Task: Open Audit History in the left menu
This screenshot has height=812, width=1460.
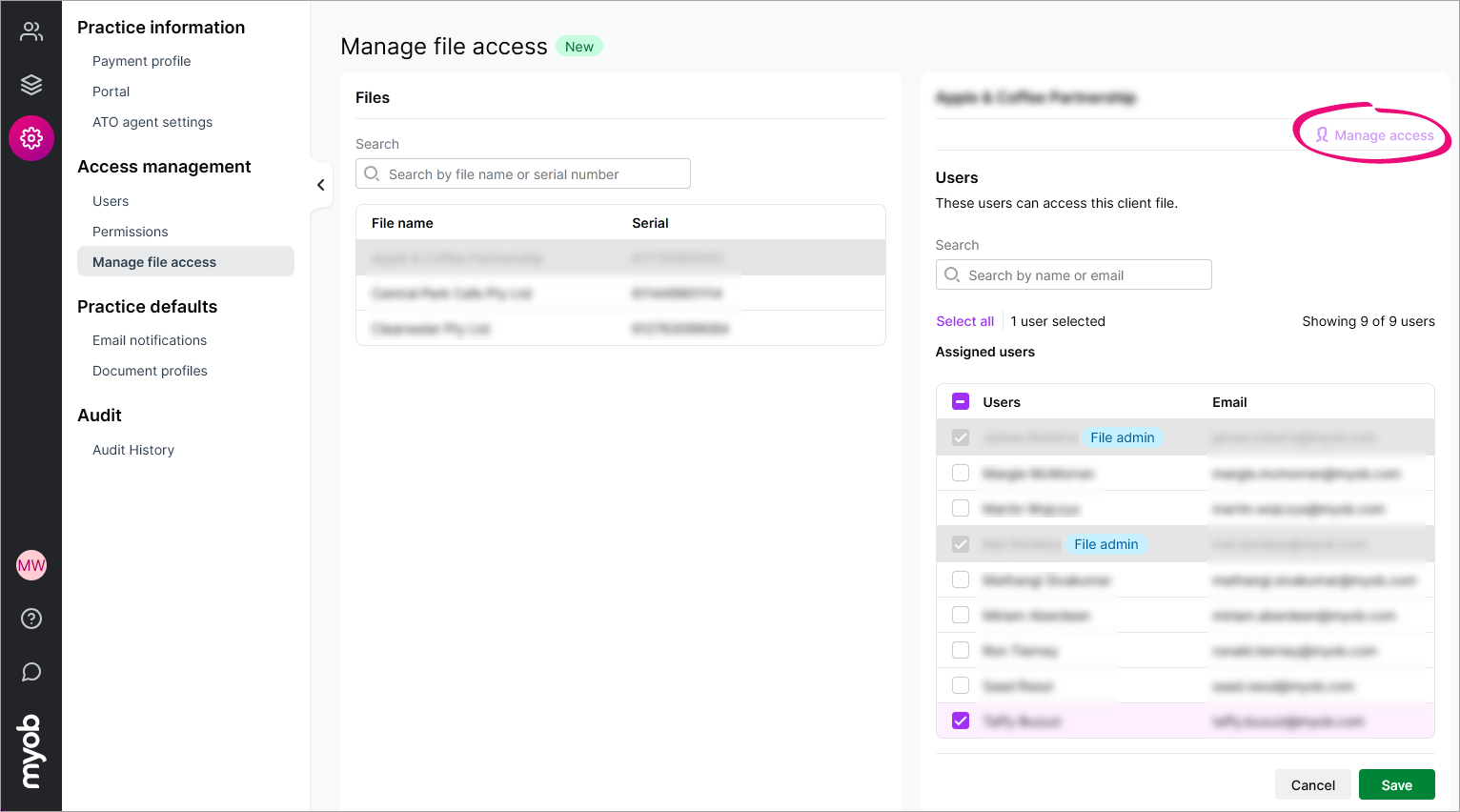Action: tap(132, 449)
